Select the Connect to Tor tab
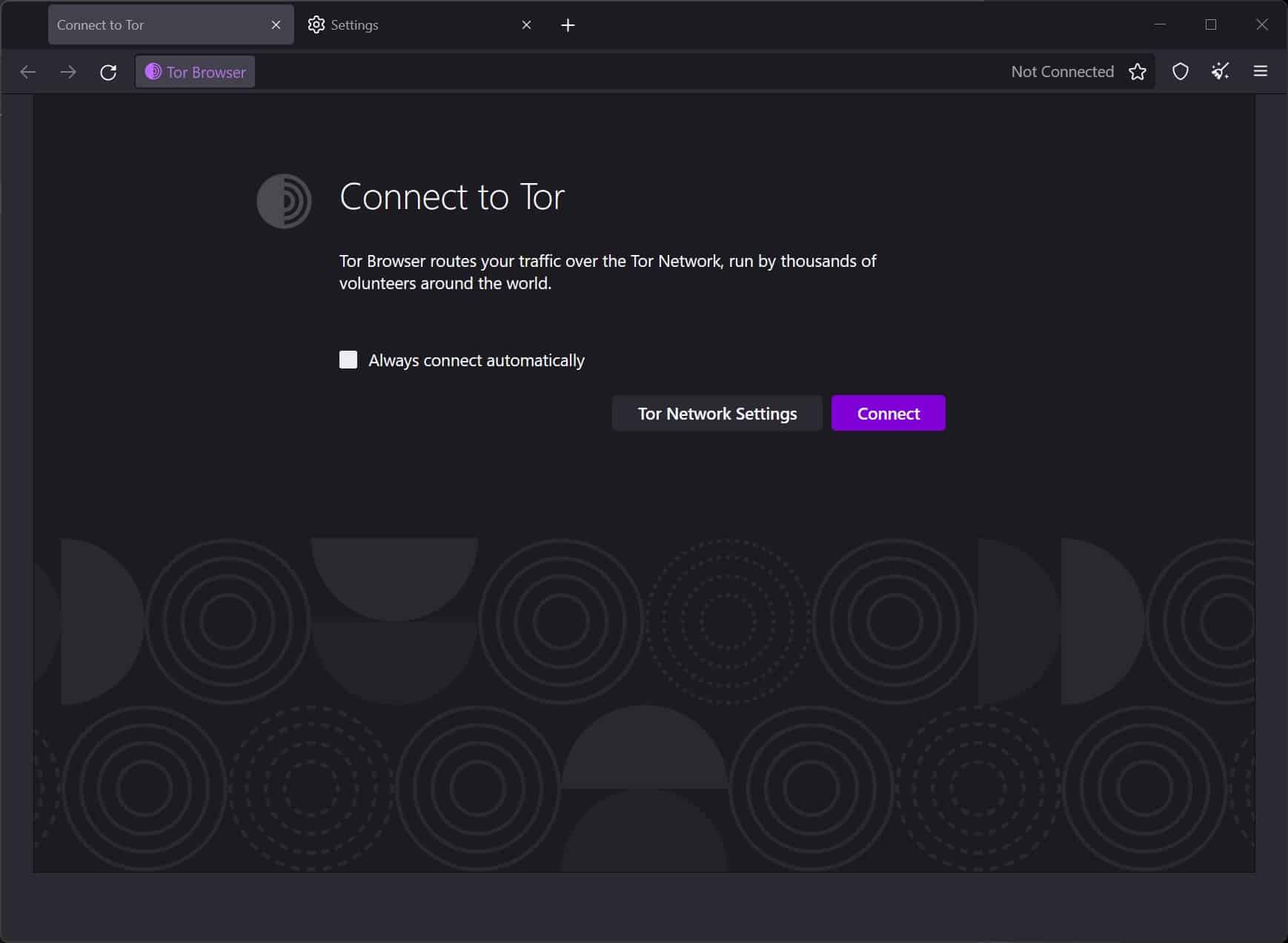Image resolution: width=1288 pixels, height=943 pixels. [x=156, y=25]
